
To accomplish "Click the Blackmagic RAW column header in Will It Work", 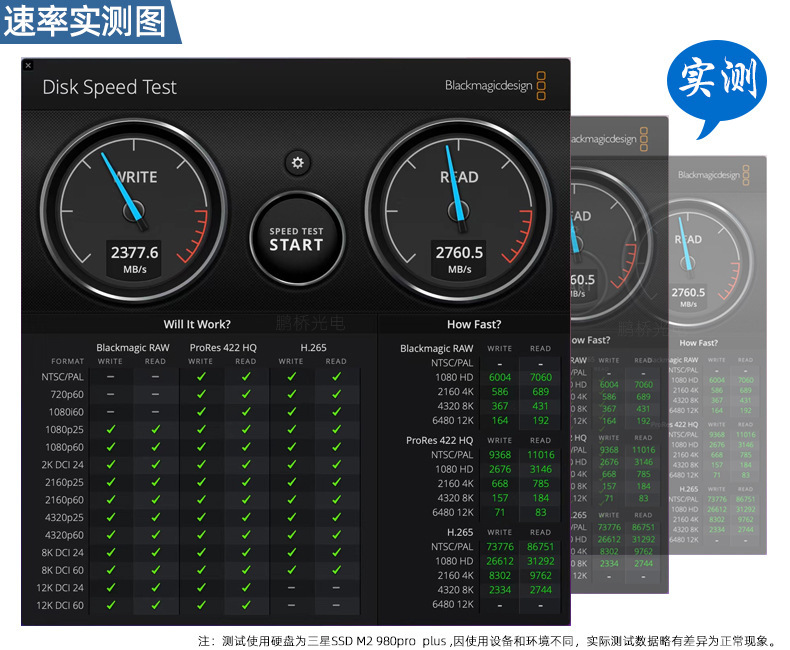I will tap(133, 348).
